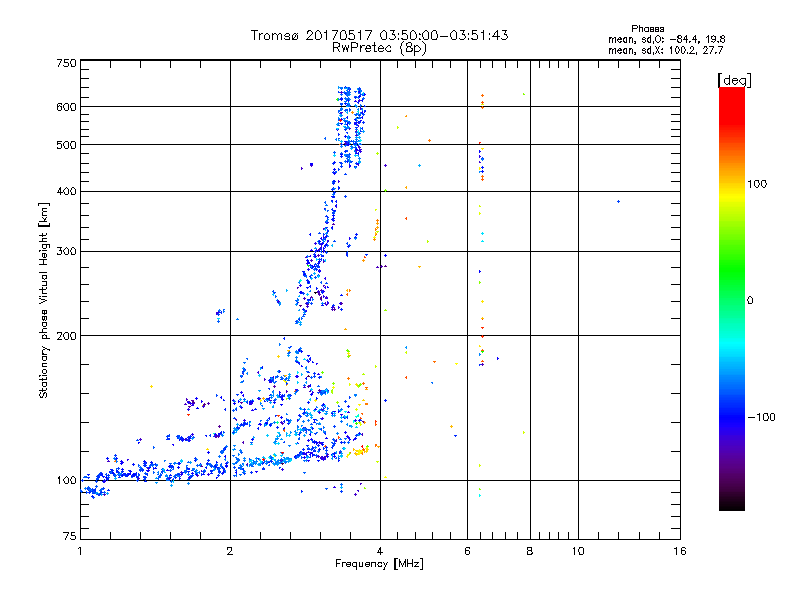Click the y-axis tick value '300'

point(67,252)
